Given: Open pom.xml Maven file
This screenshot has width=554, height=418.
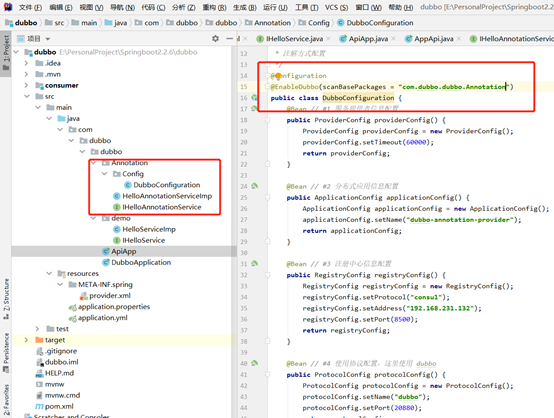Looking at the screenshot, I should coord(54,406).
